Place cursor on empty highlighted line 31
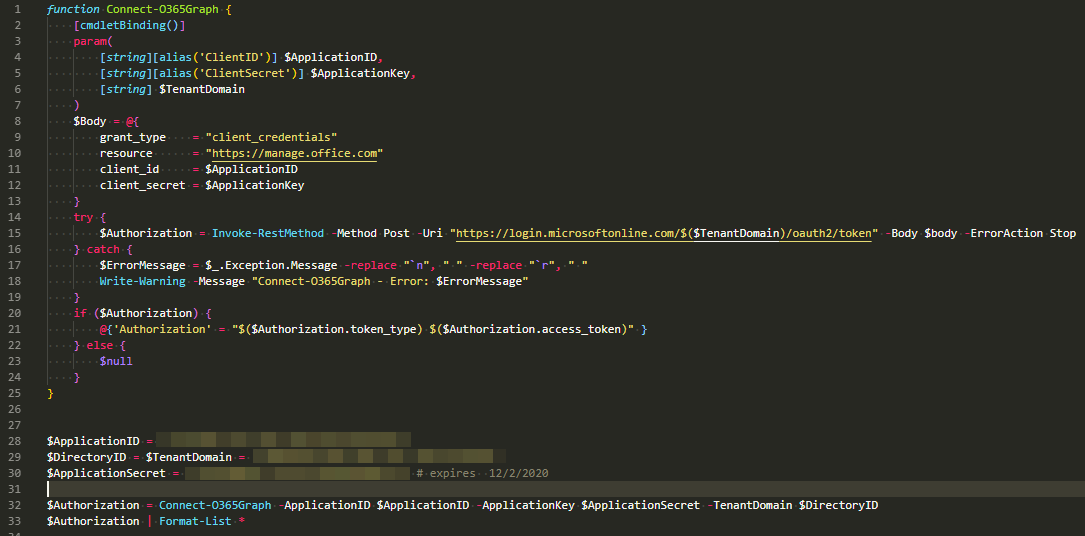This screenshot has width=1085, height=536. click(x=500, y=489)
